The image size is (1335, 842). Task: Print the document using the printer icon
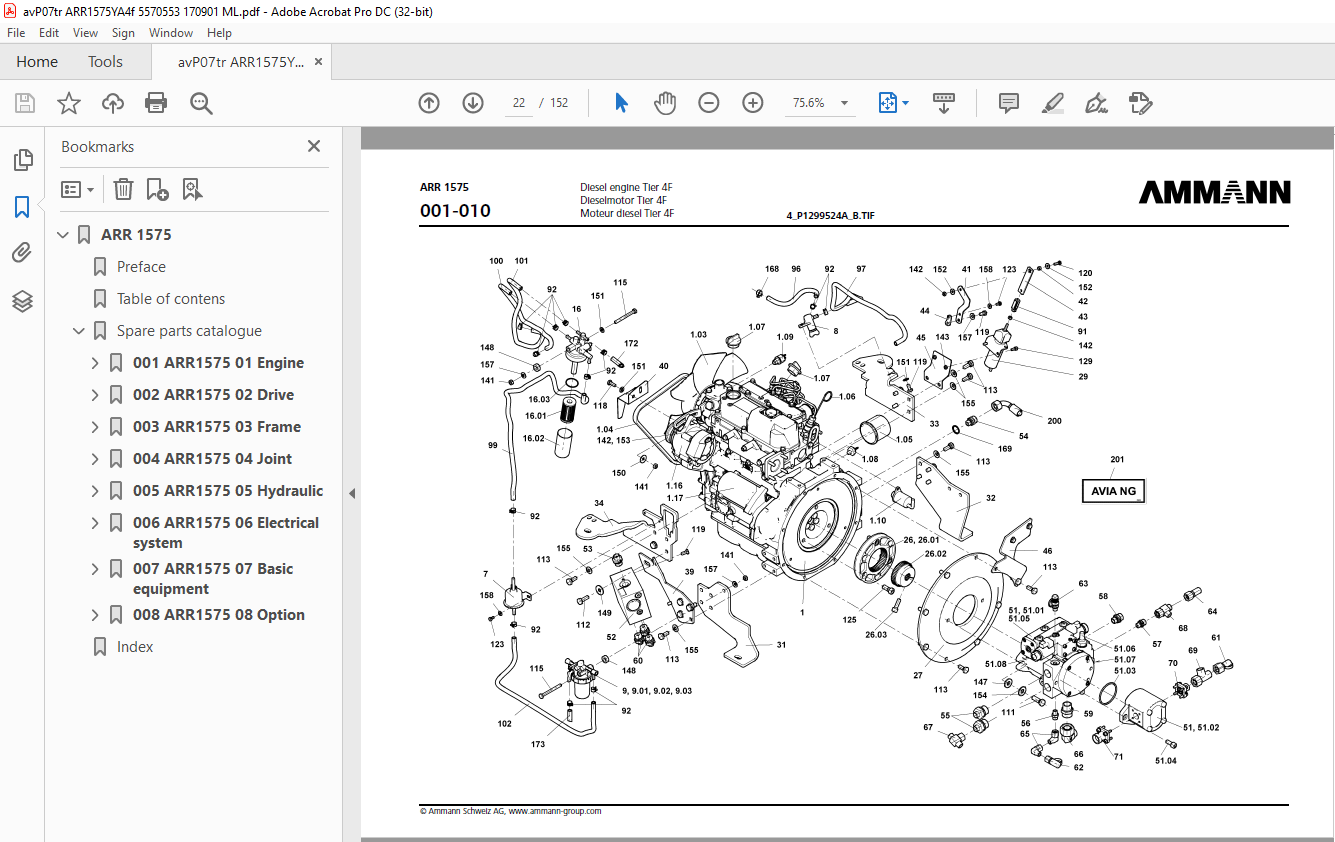pos(156,103)
